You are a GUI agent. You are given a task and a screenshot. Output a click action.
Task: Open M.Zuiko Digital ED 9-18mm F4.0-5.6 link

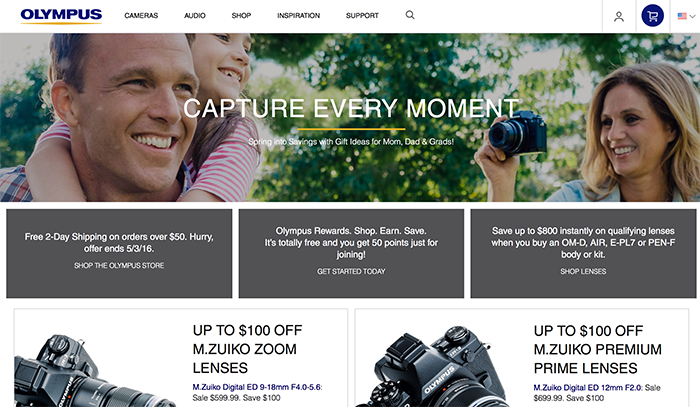tap(257, 387)
